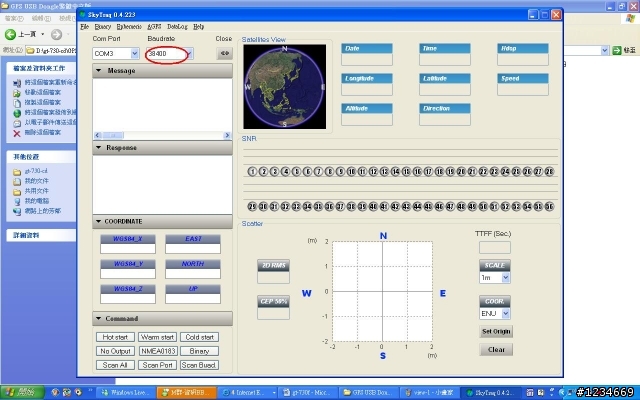Click the Explorer window's Forward arrow

point(56,34)
